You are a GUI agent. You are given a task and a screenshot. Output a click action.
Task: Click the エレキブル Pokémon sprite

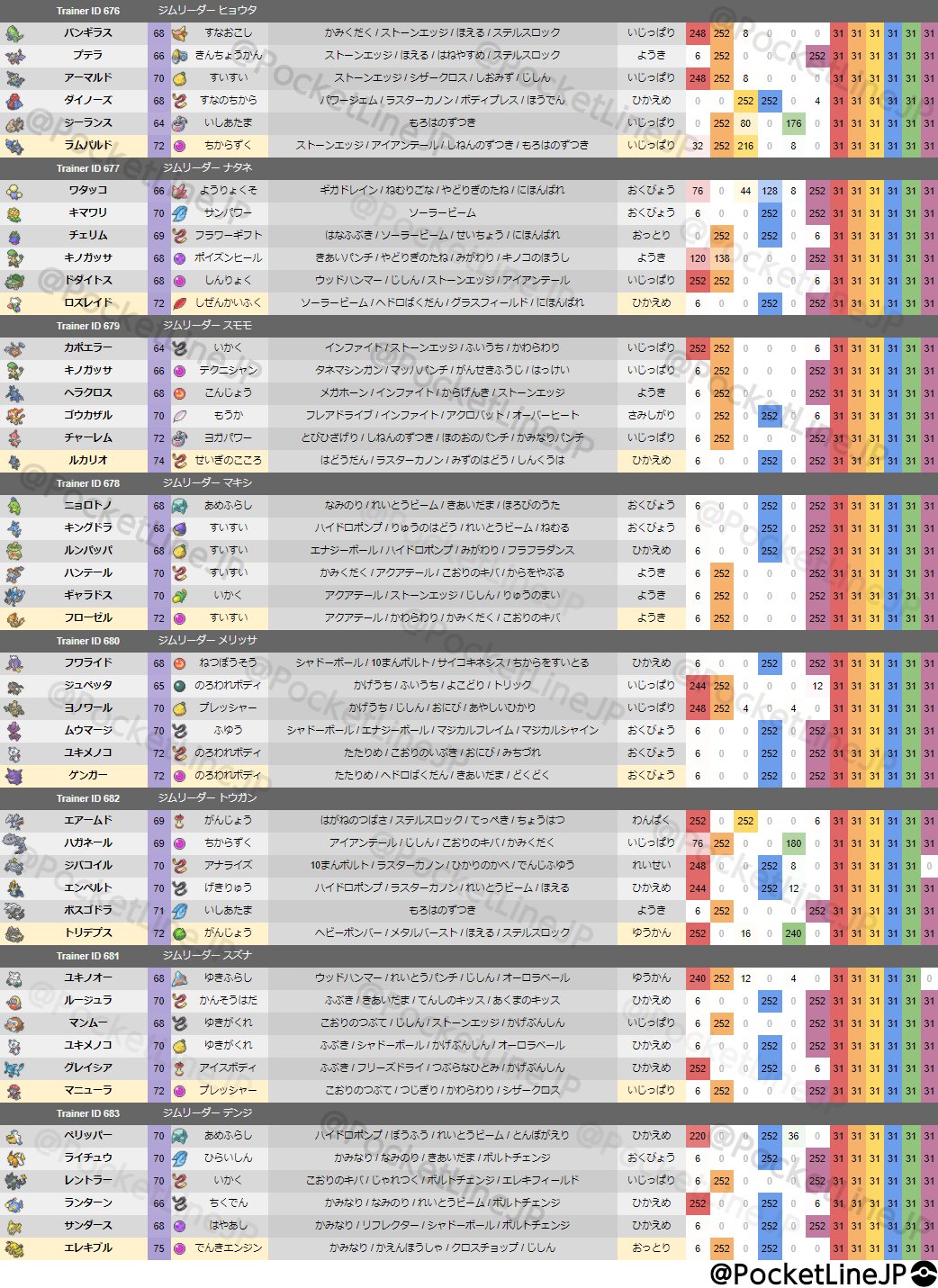click(14, 1248)
